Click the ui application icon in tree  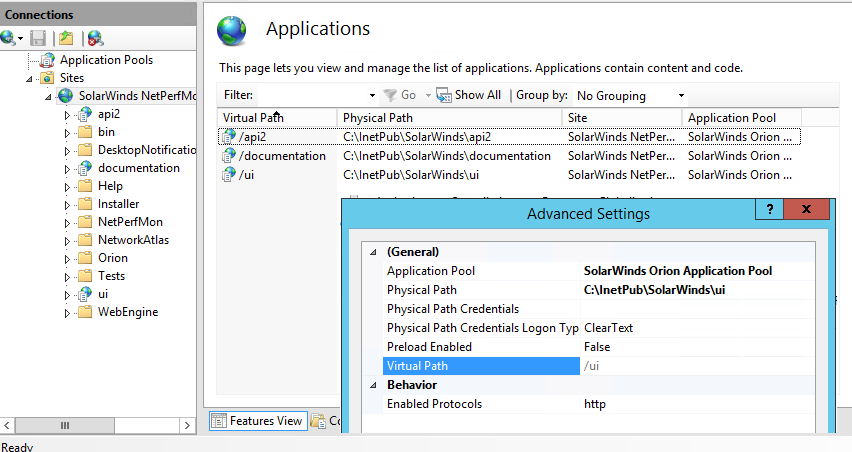tap(85, 294)
